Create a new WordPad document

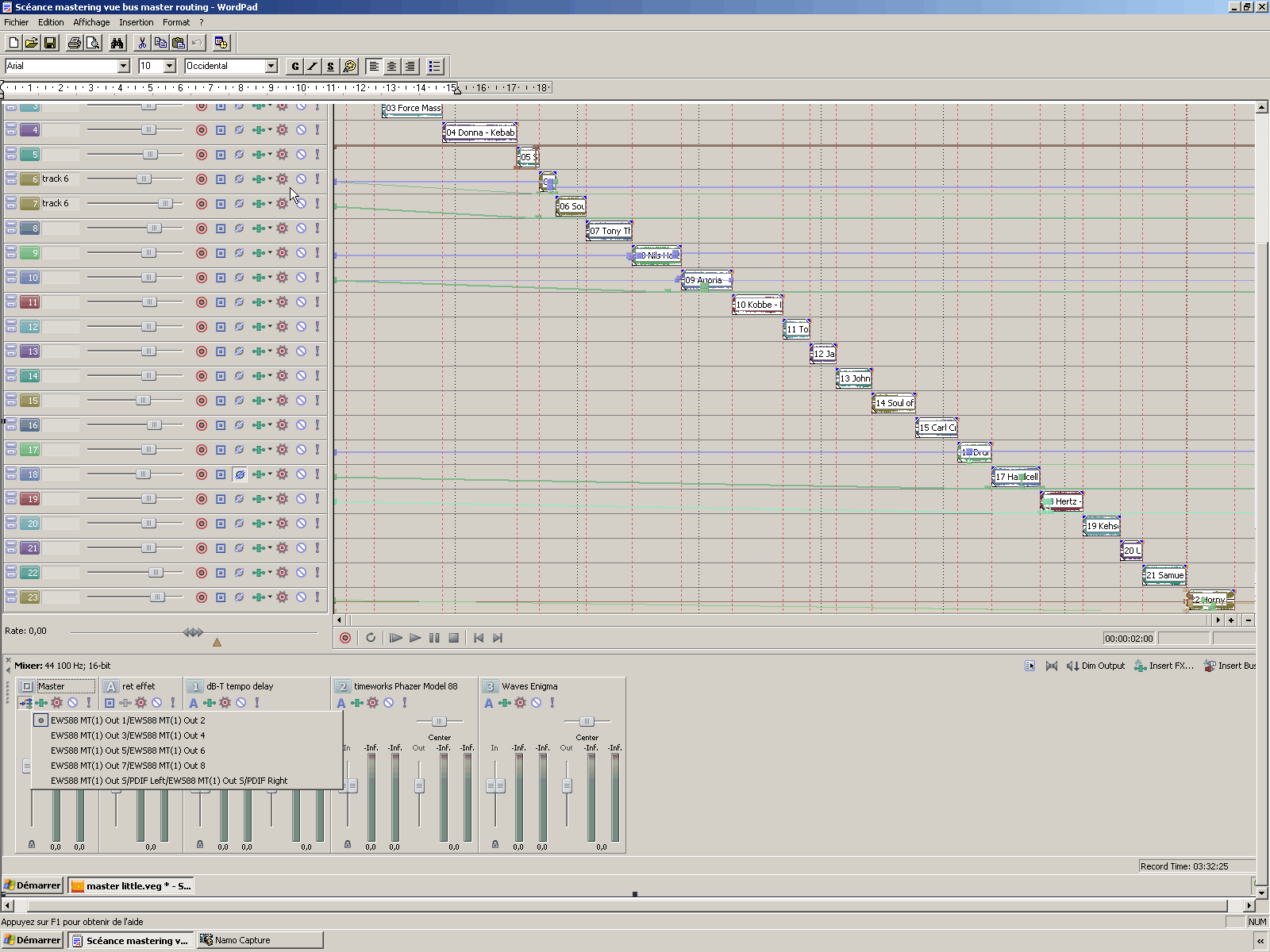click(x=13, y=43)
